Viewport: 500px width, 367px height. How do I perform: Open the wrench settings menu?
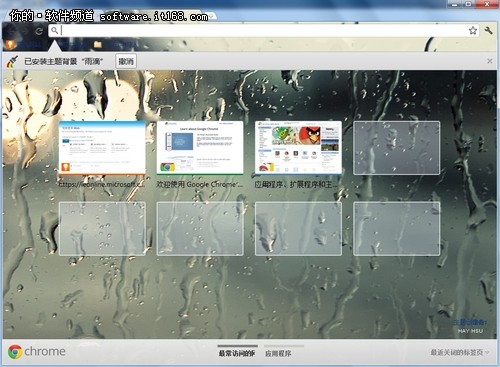pyautogui.click(x=489, y=31)
